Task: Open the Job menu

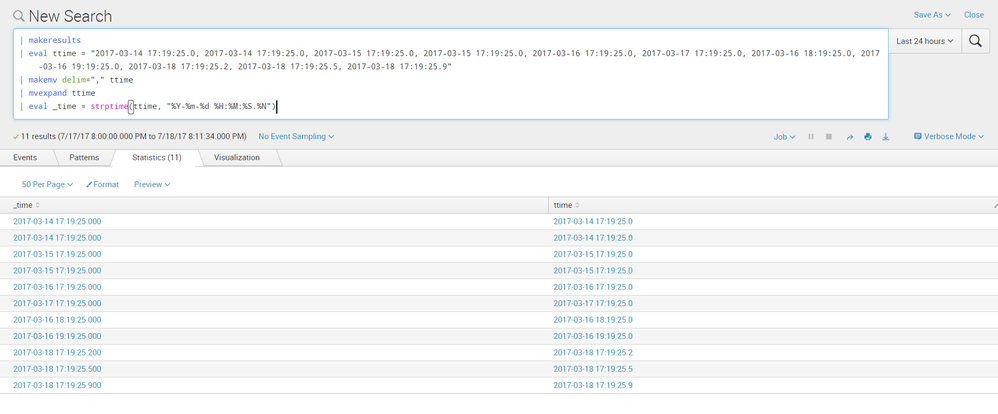Action: point(784,137)
